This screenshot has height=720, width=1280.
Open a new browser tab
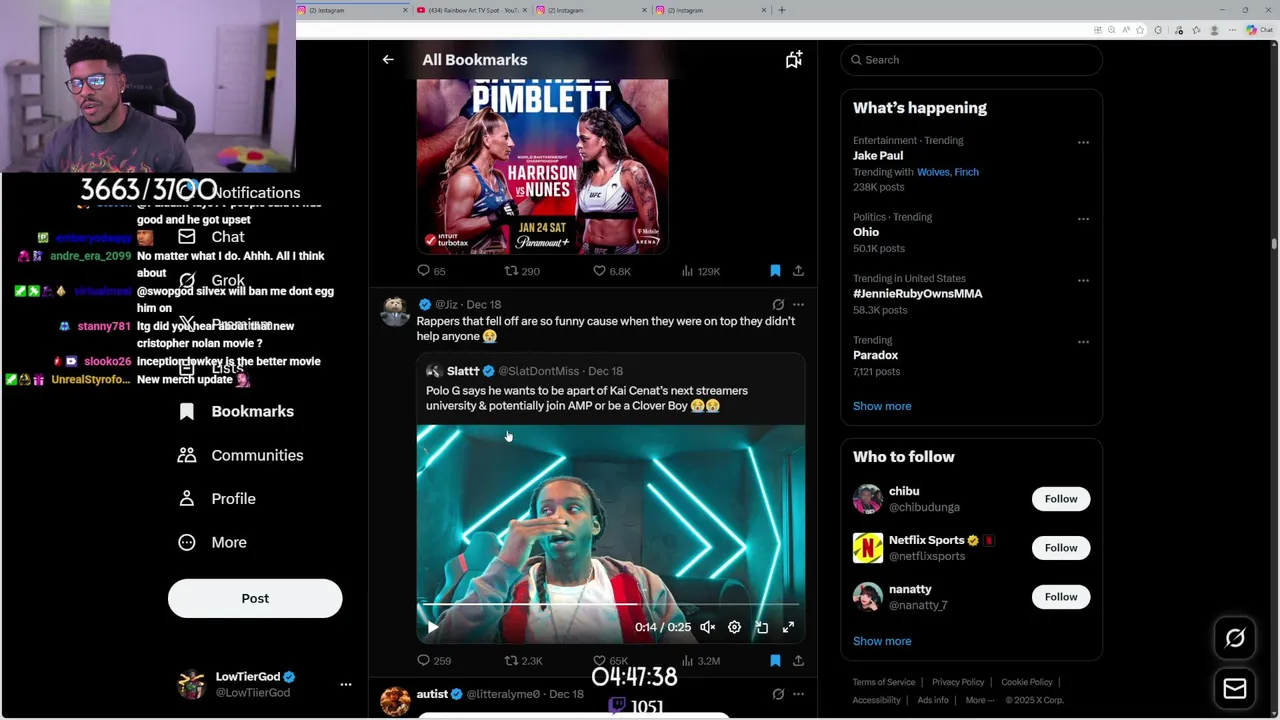click(782, 10)
